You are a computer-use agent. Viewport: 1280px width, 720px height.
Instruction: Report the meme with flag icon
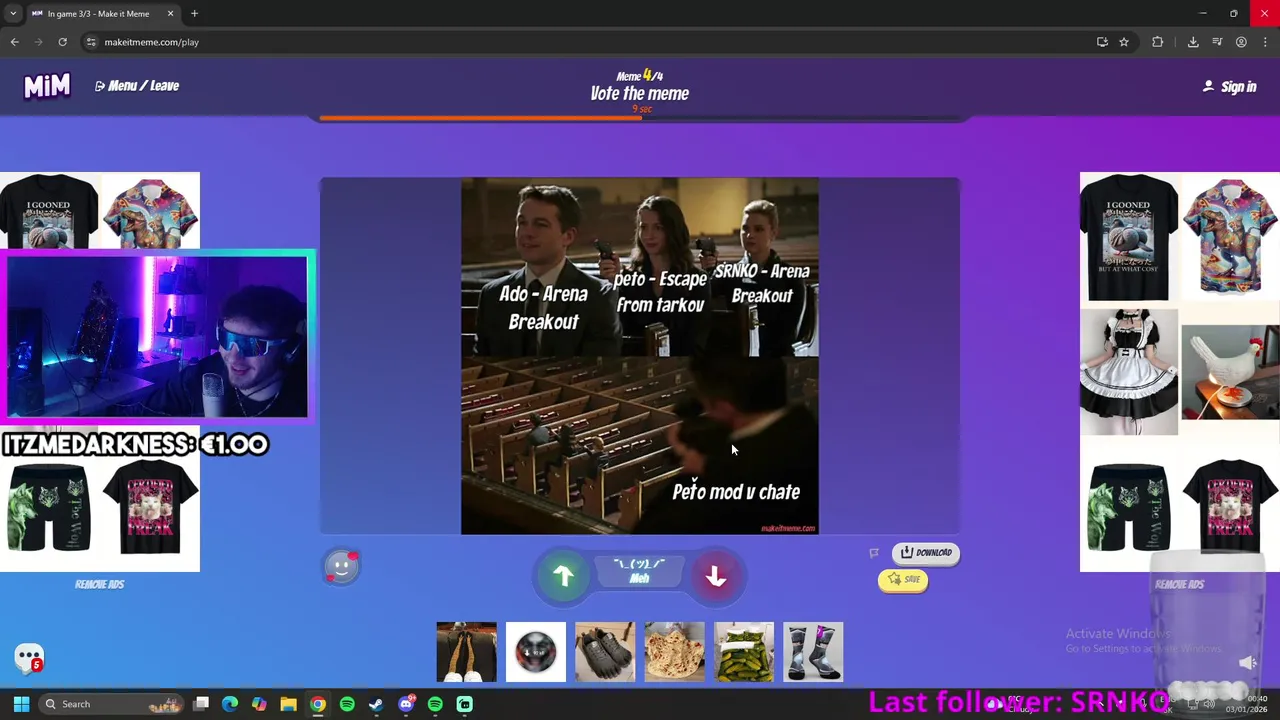click(x=874, y=553)
